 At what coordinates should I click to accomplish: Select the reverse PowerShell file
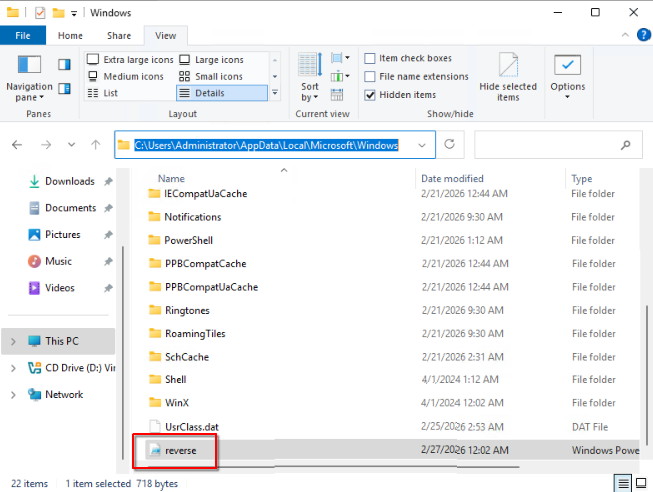click(x=180, y=450)
